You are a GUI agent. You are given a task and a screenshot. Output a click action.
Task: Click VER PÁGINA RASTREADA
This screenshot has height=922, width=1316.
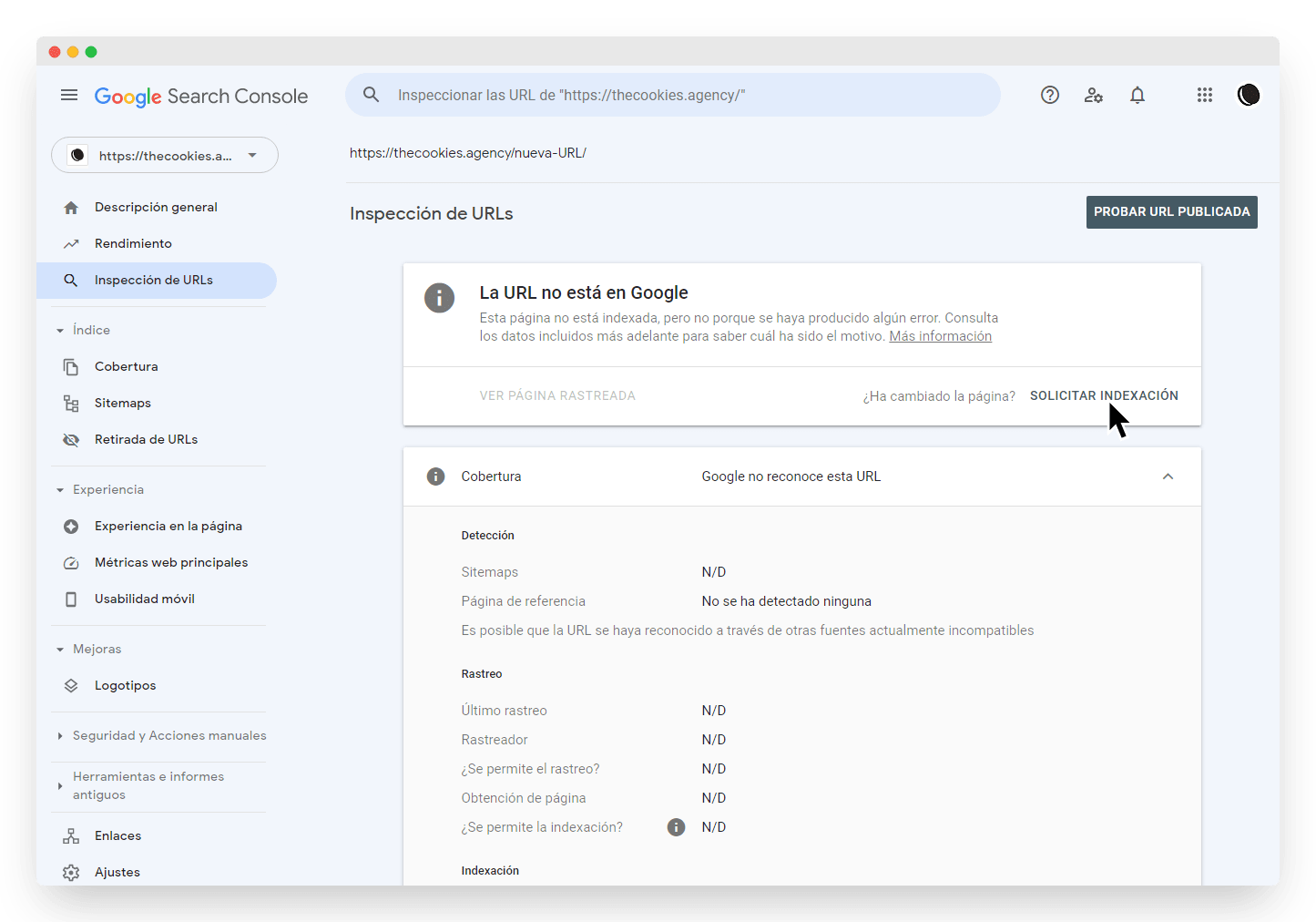pos(557,395)
